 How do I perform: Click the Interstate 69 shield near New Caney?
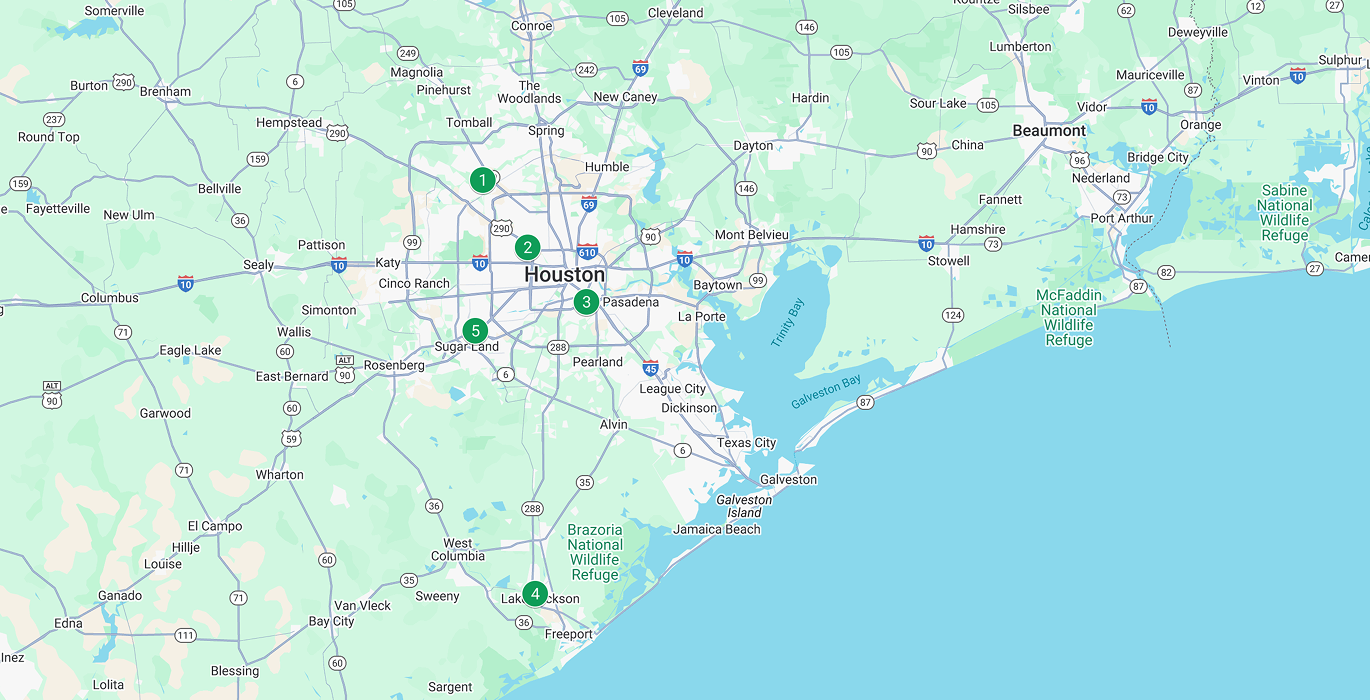[640, 69]
